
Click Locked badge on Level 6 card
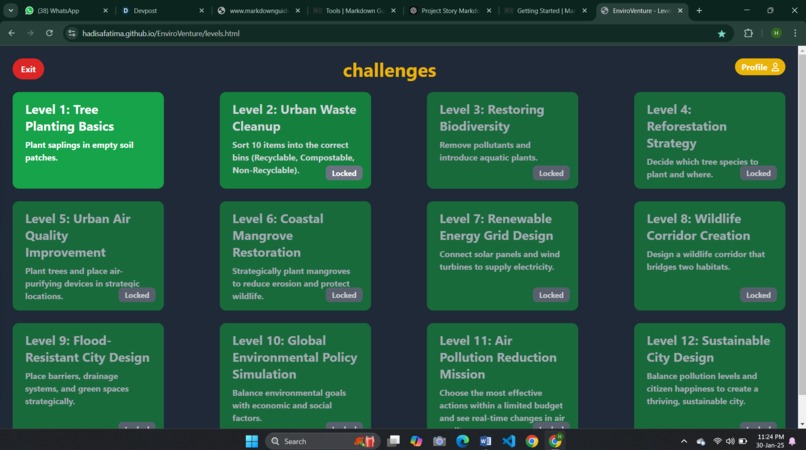(x=344, y=295)
